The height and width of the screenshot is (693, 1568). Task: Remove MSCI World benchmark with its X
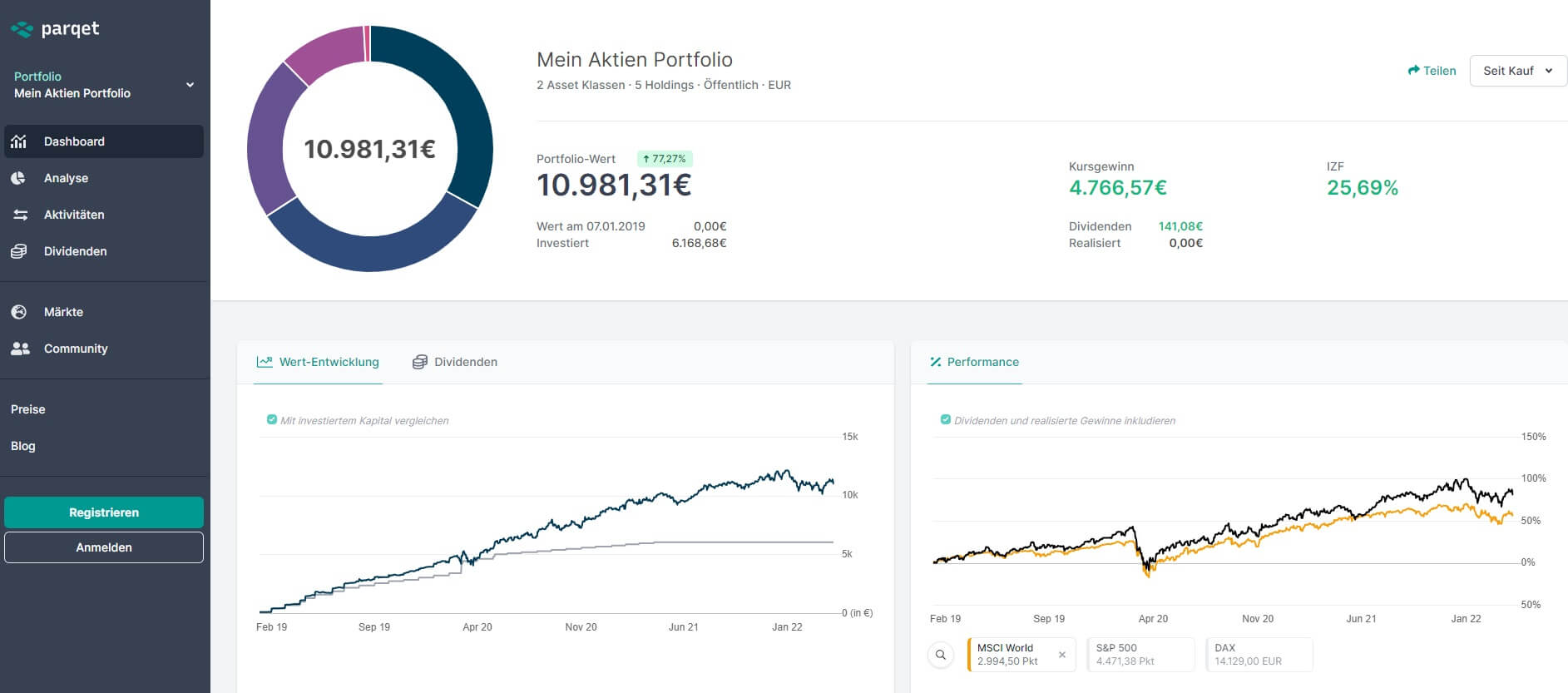click(x=1062, y=655)
